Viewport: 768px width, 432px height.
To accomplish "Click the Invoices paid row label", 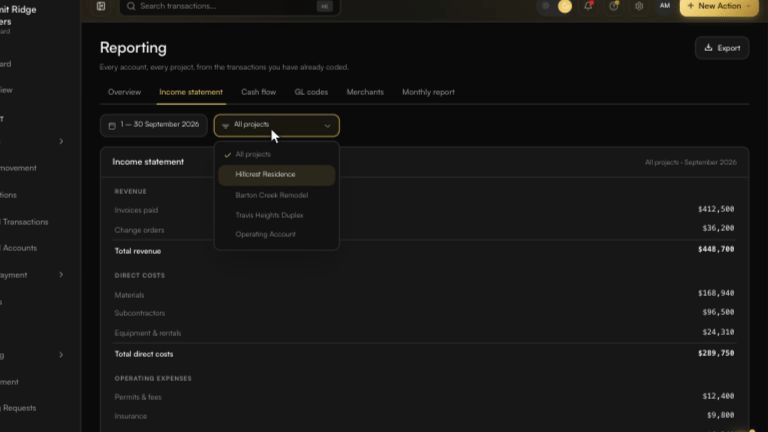I will [136, 210].
